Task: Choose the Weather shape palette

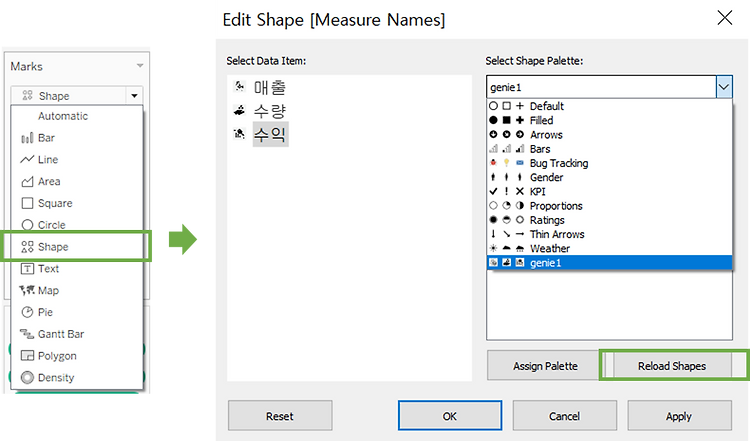Action: 609,249
